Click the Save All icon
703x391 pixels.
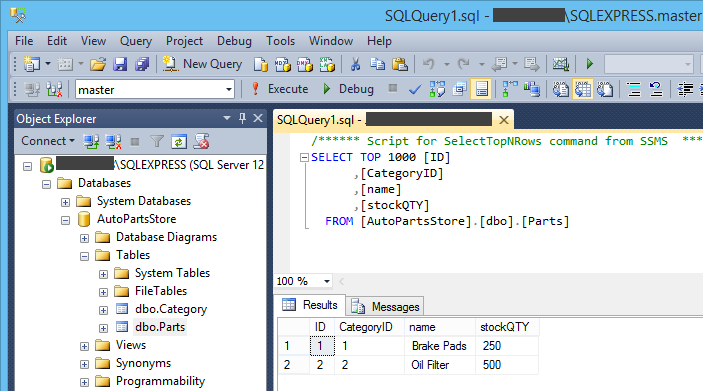[x=142, y=64]
